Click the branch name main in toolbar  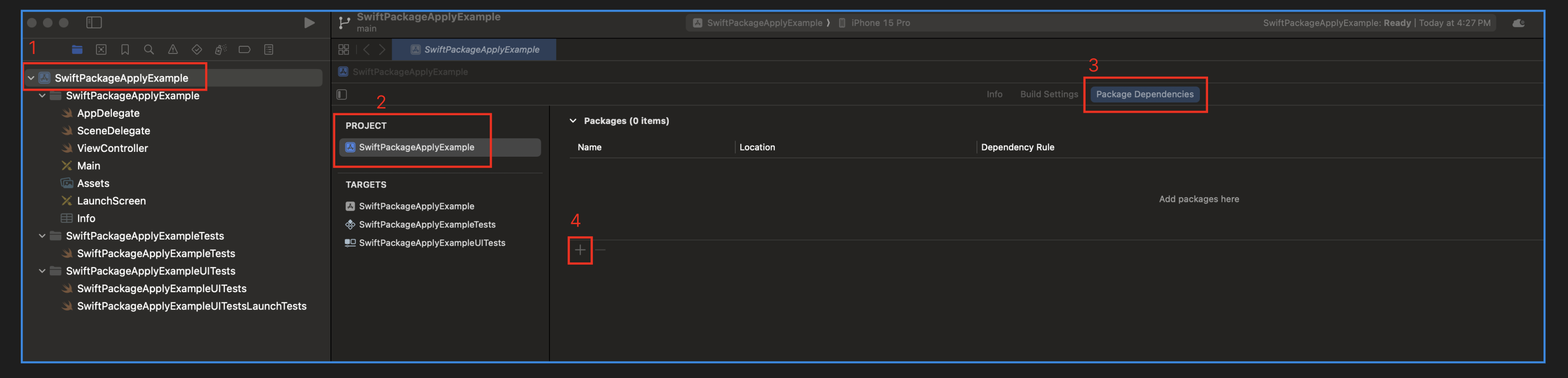(367, 28)
